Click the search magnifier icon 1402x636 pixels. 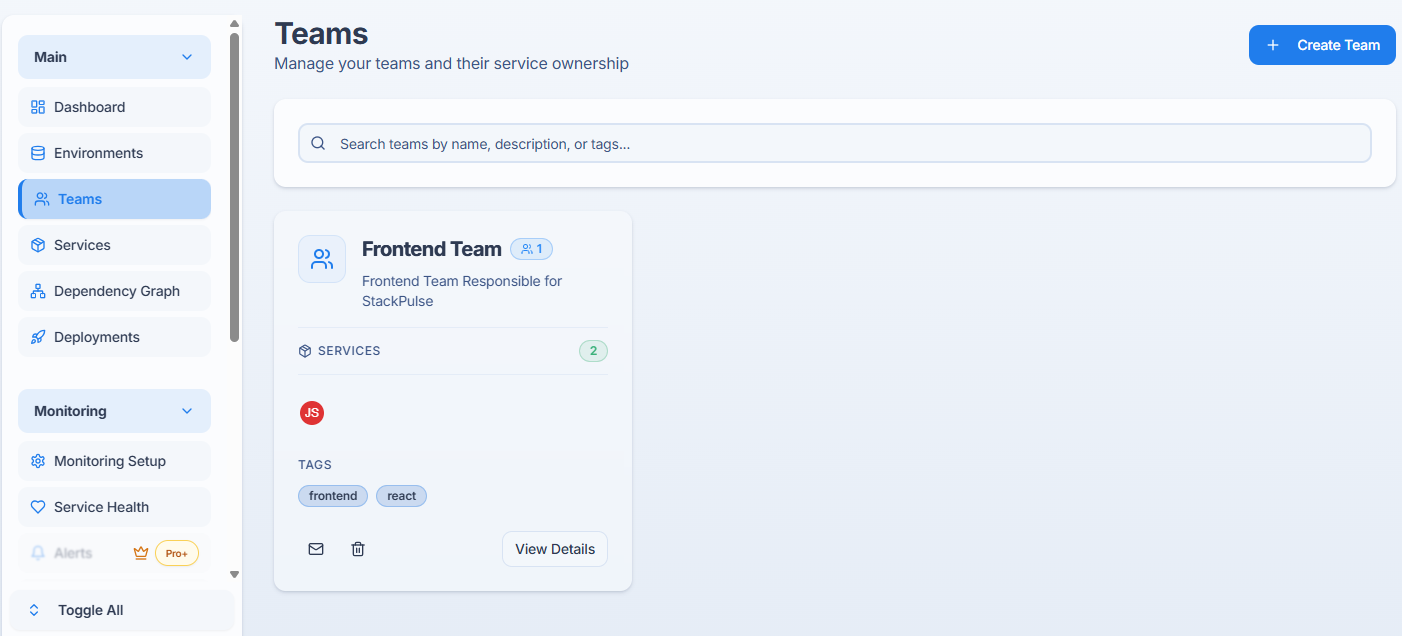tap(319, 144)
